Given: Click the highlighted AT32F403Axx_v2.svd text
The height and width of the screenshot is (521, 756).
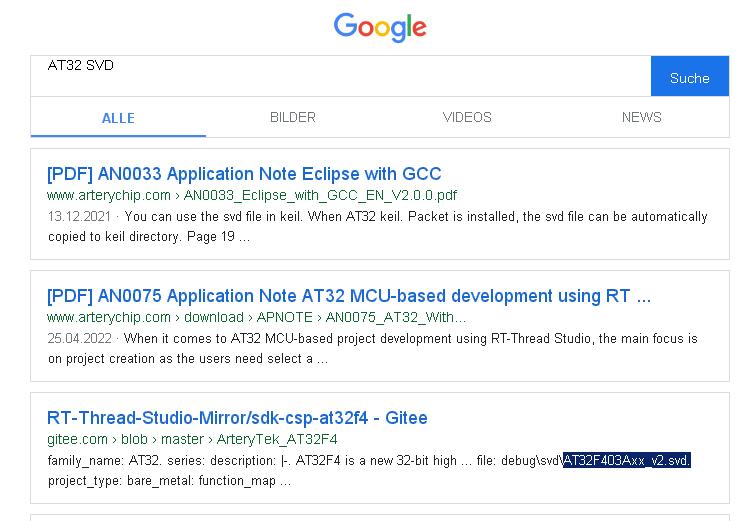Looking at the screenshot, I should (x=627, y=460).
